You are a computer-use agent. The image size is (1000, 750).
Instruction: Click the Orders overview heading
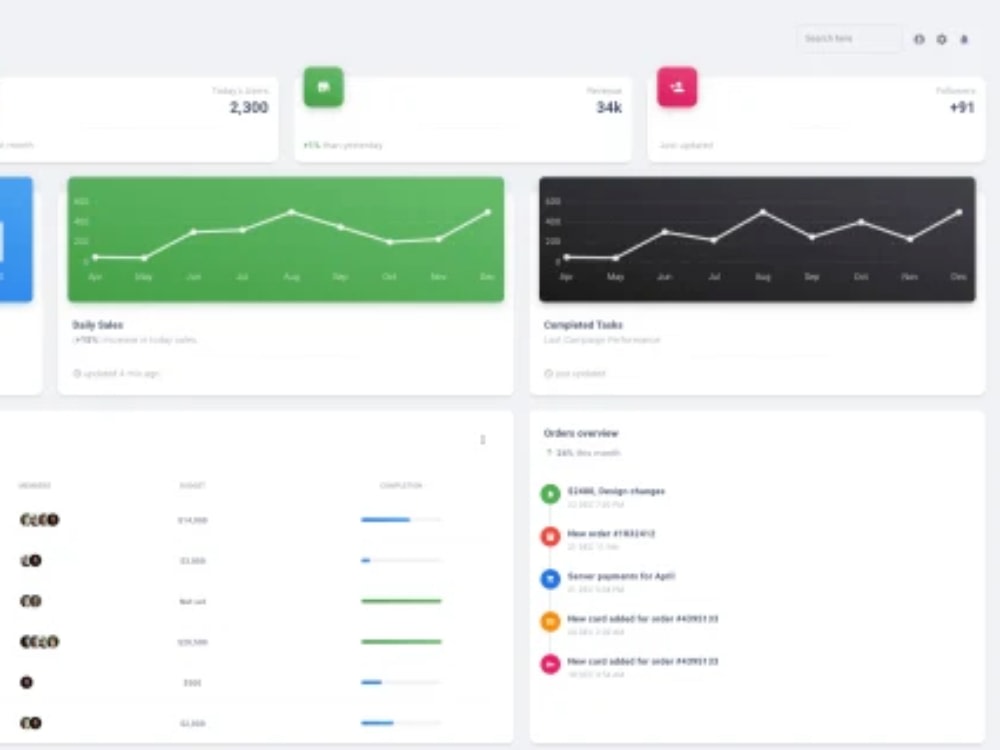coord(581,433)
